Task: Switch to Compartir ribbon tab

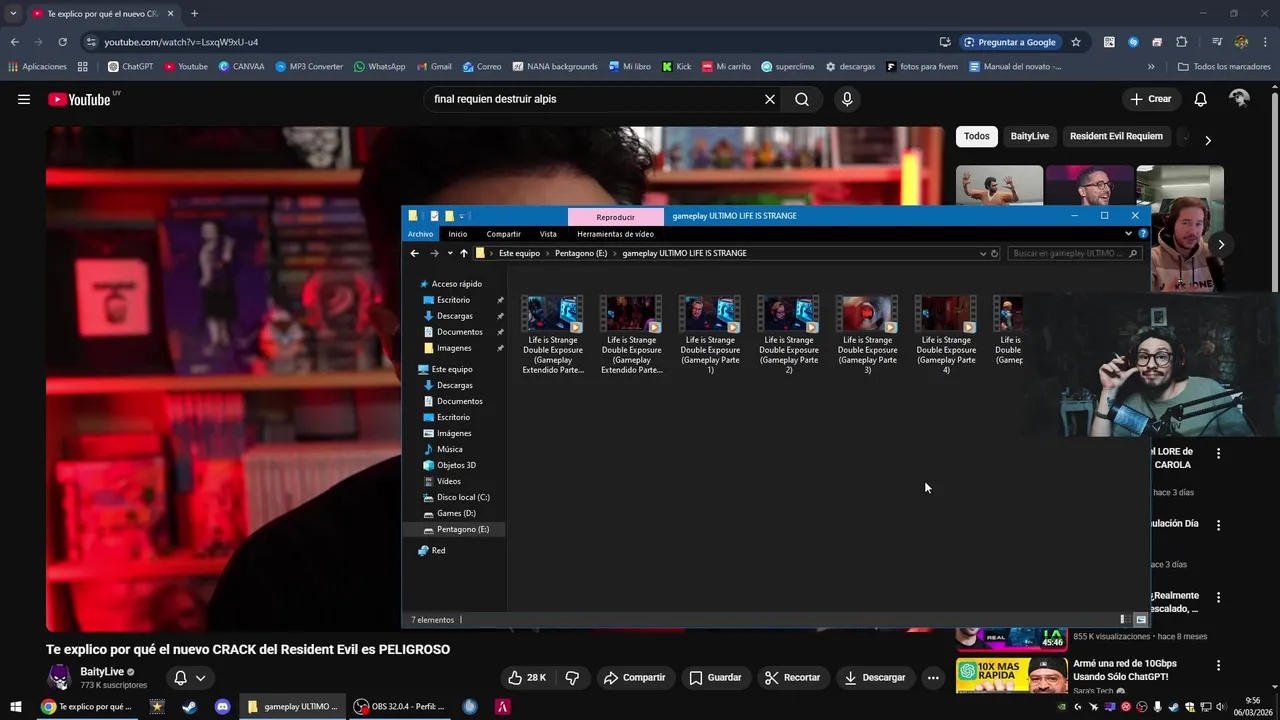Action: pos(504,234)
